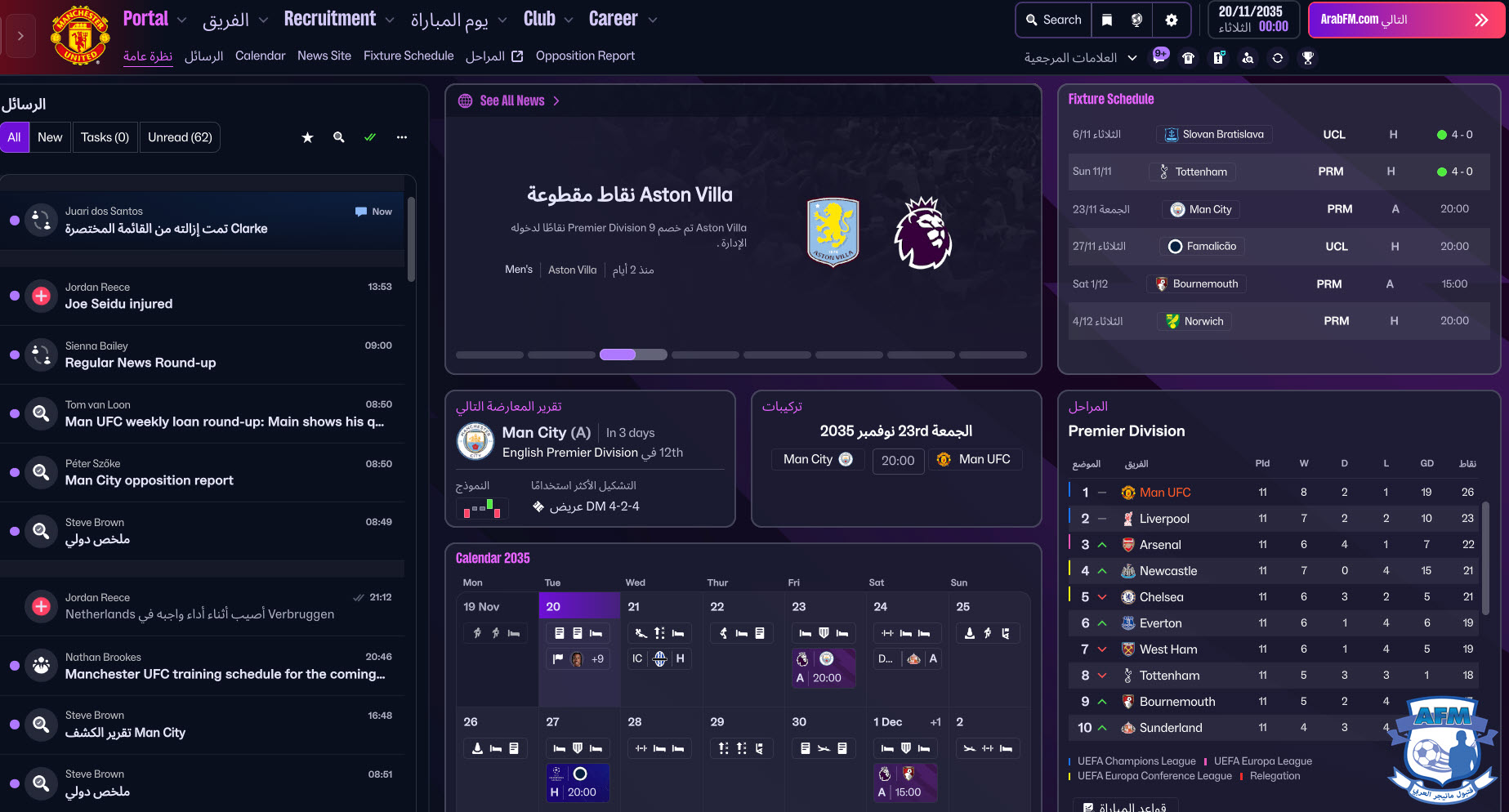The image size is (1509, 812).
Task: Switch to the Calendar tab
Action: (x=260, y=56)
